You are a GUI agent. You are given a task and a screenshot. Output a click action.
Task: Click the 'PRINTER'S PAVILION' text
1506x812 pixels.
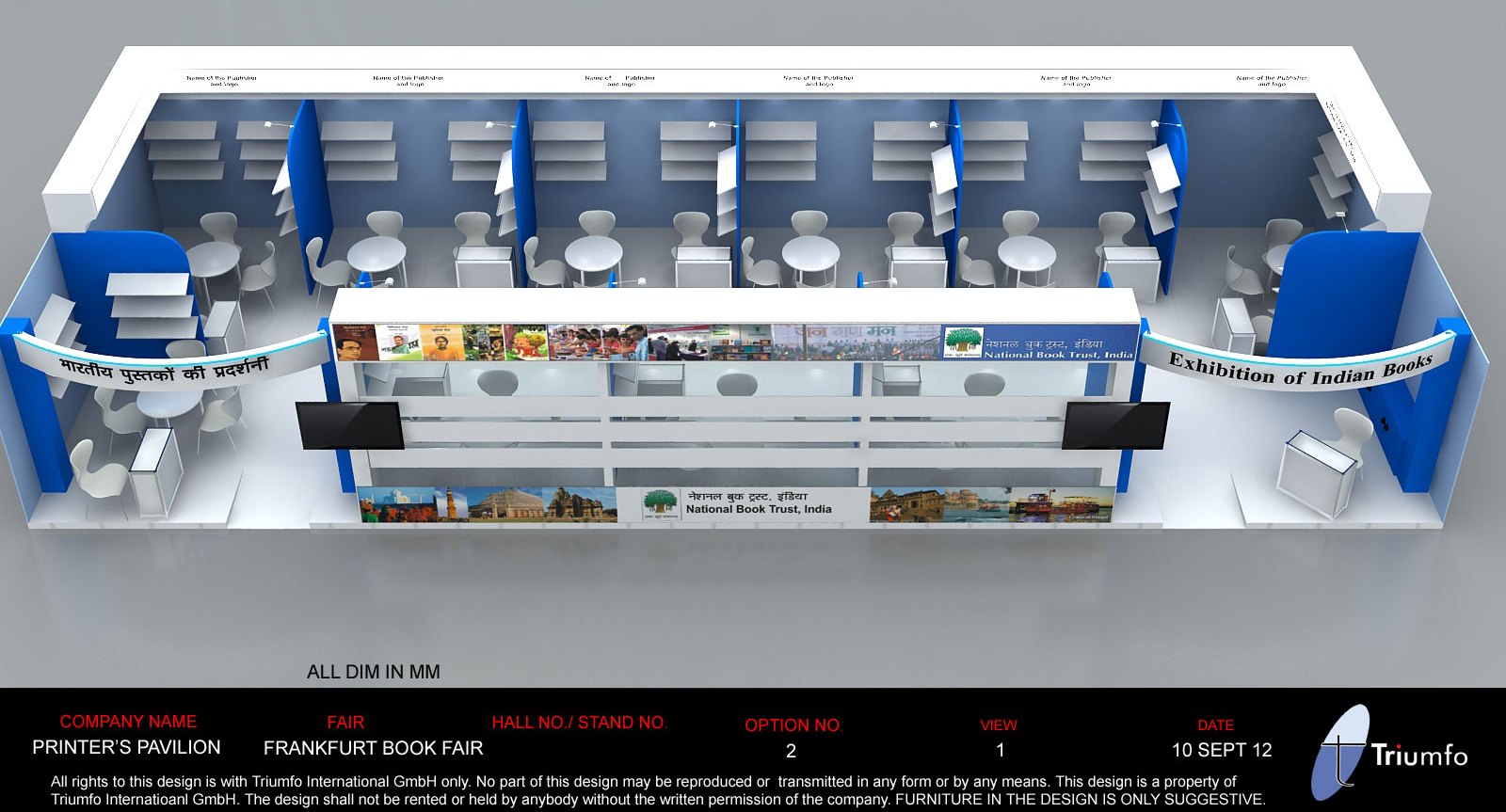126,747
